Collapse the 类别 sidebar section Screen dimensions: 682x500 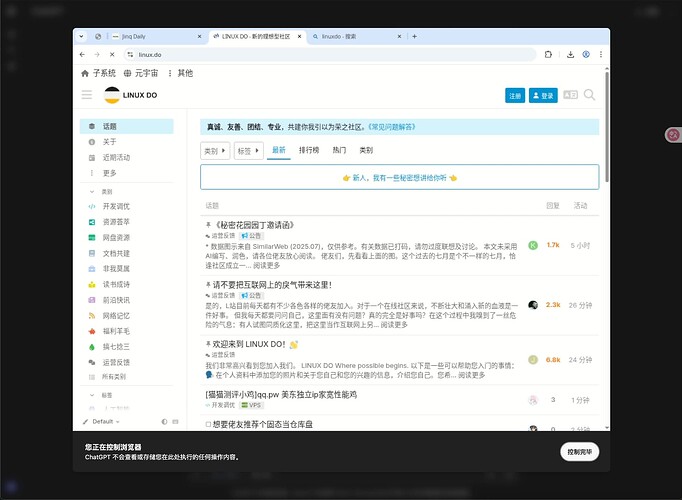101,192
